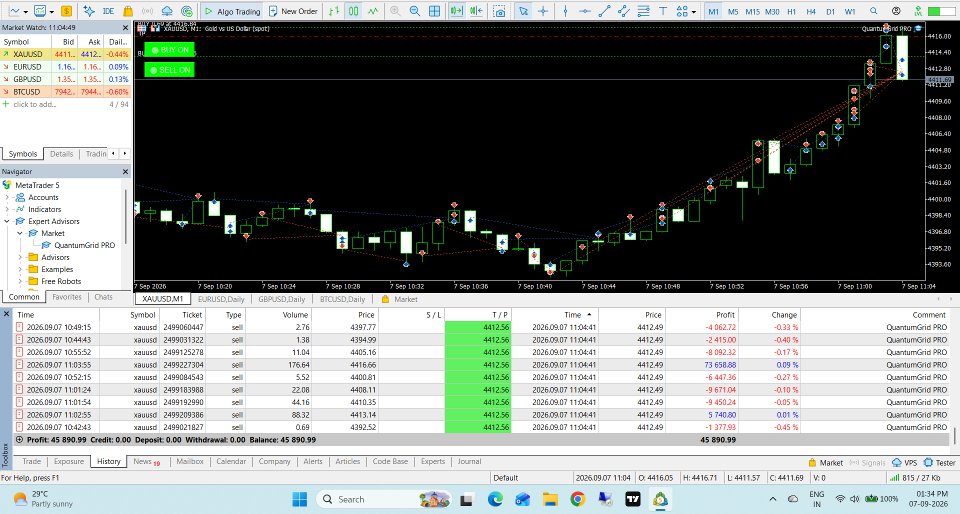Screen dimensions: 960x514
Task: Open the Journal tab in Toolbox
Action: point(469,461)
